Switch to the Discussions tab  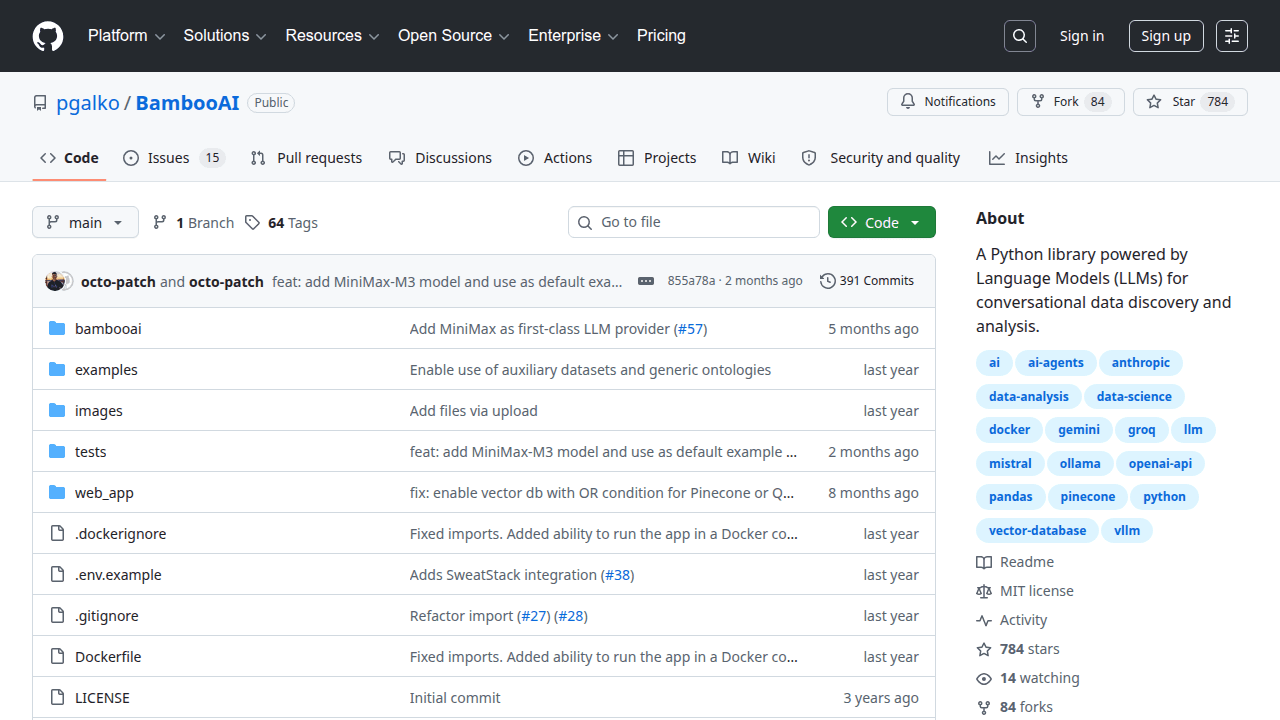[x=440, y=158]
